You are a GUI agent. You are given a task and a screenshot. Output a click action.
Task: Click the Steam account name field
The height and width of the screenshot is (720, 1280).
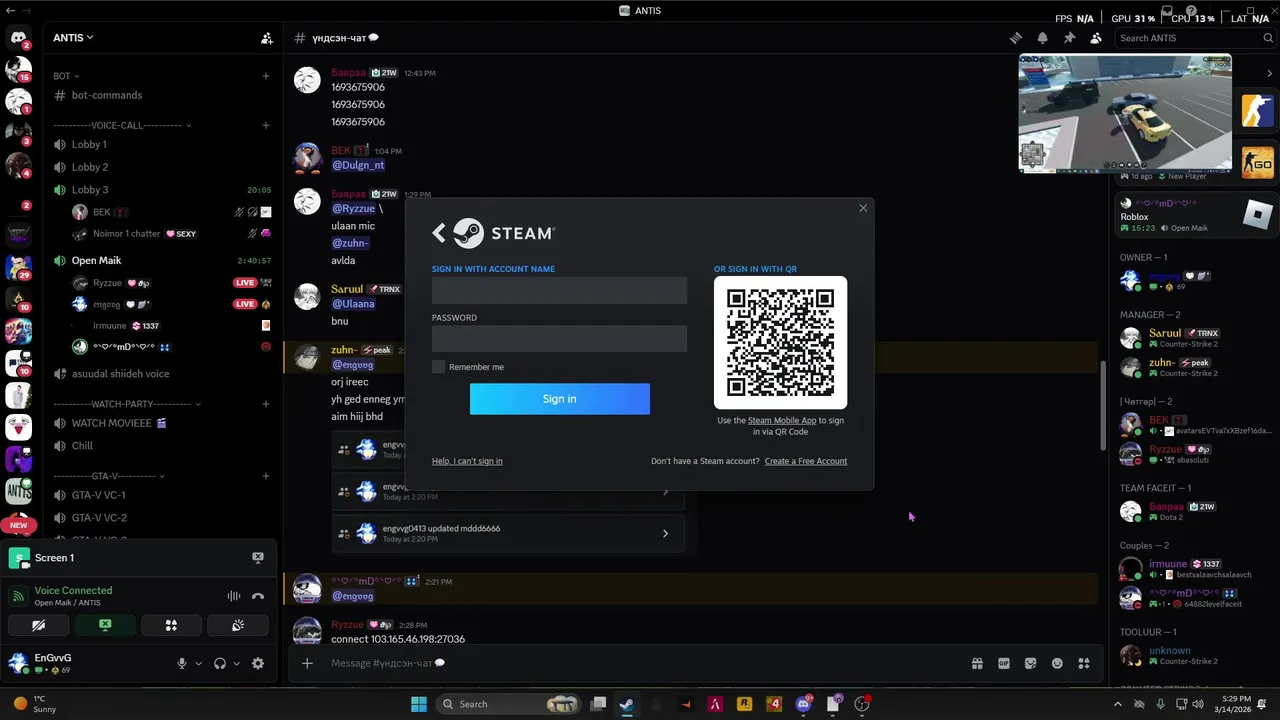559,290
